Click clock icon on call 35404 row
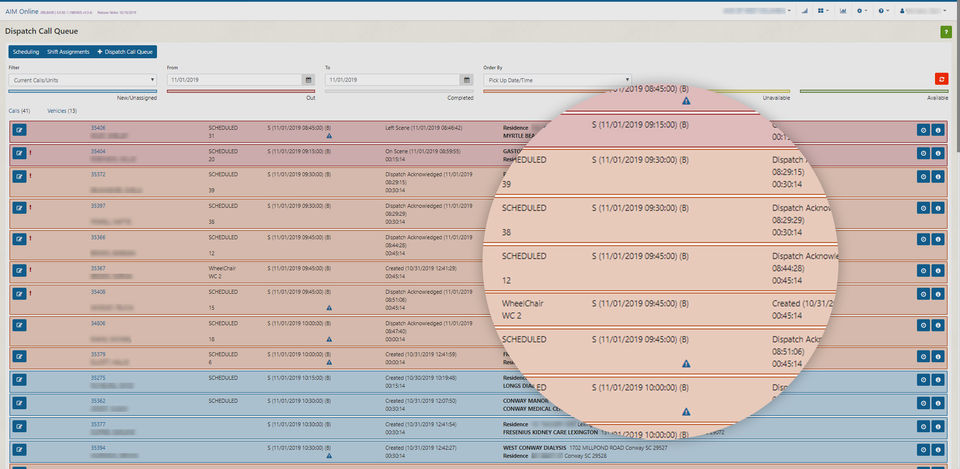The image size is (960, 469). click(x=923, y=153)
